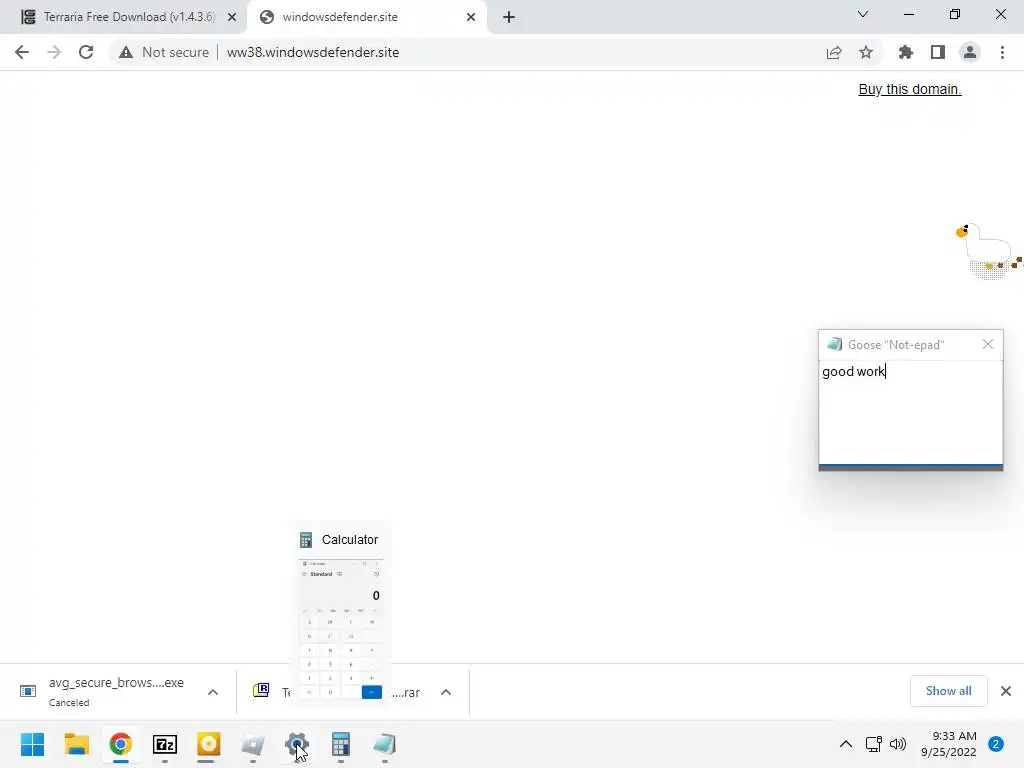This screenshot has width=1024, height=768.
Task: Click the gray tilted taskbar app icon
Action: click(x=253, y=744)
